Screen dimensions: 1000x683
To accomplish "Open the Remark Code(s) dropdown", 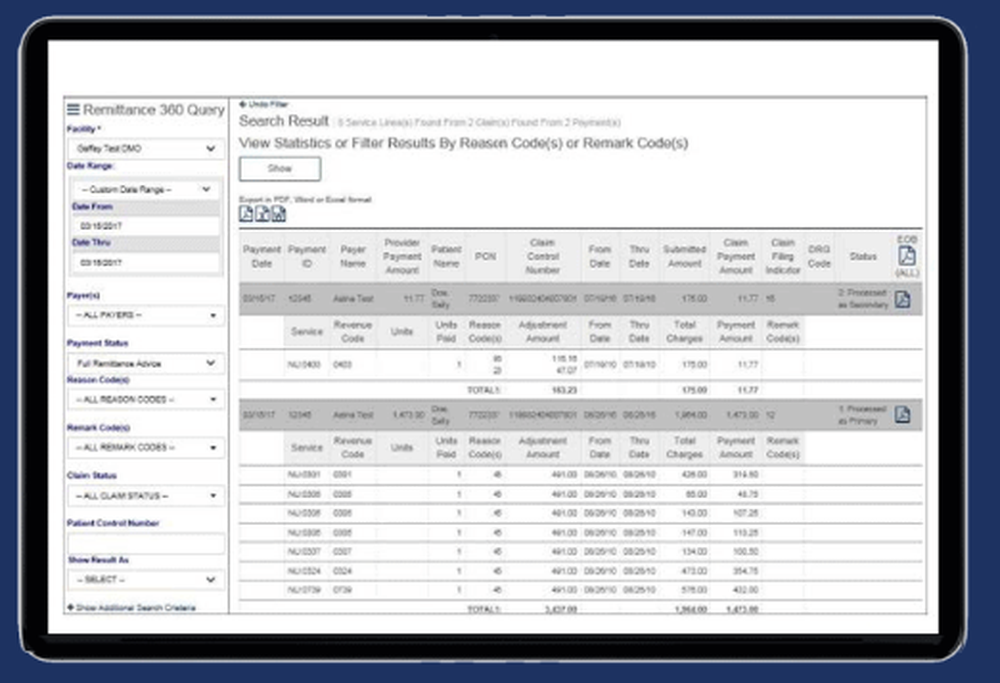I will (145, 447).
